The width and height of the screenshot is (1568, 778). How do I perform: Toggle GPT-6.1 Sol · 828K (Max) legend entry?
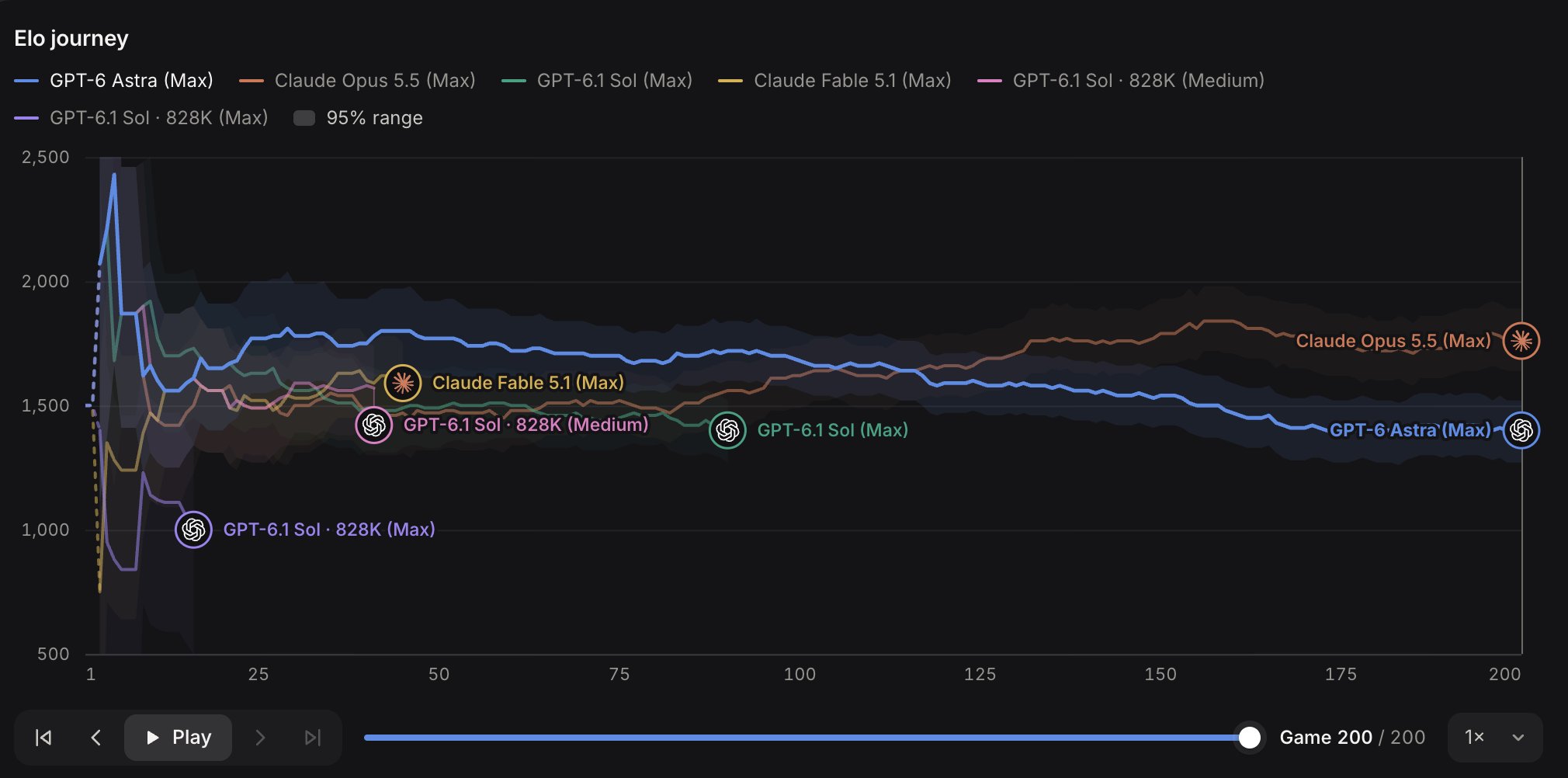141,118
